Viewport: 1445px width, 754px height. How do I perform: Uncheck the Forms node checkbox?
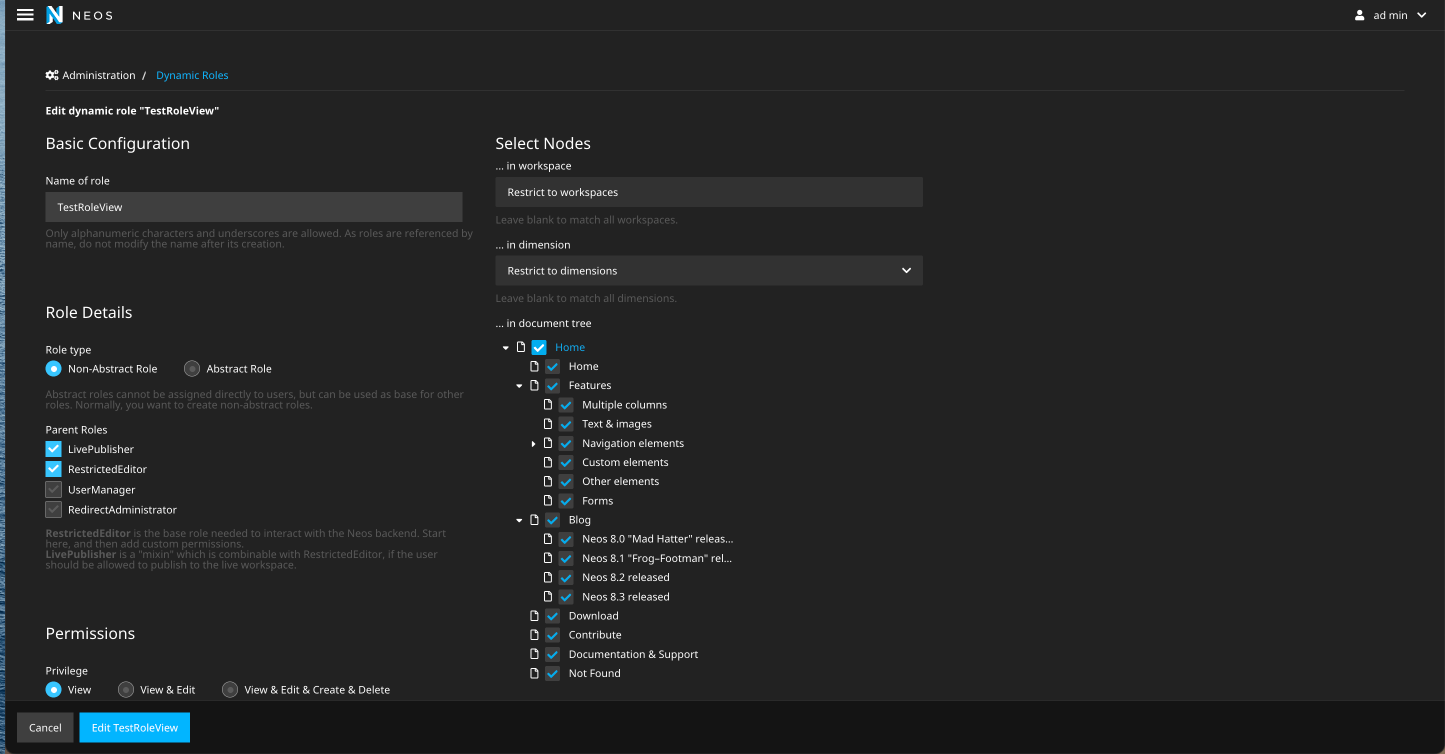[x=566, y=500]
